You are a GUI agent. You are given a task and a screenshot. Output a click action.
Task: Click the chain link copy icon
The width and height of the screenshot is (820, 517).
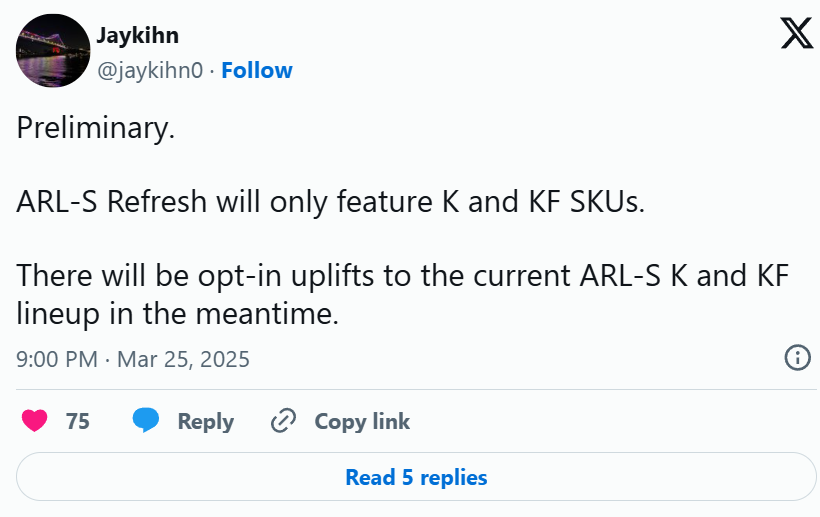pos(283,421)
